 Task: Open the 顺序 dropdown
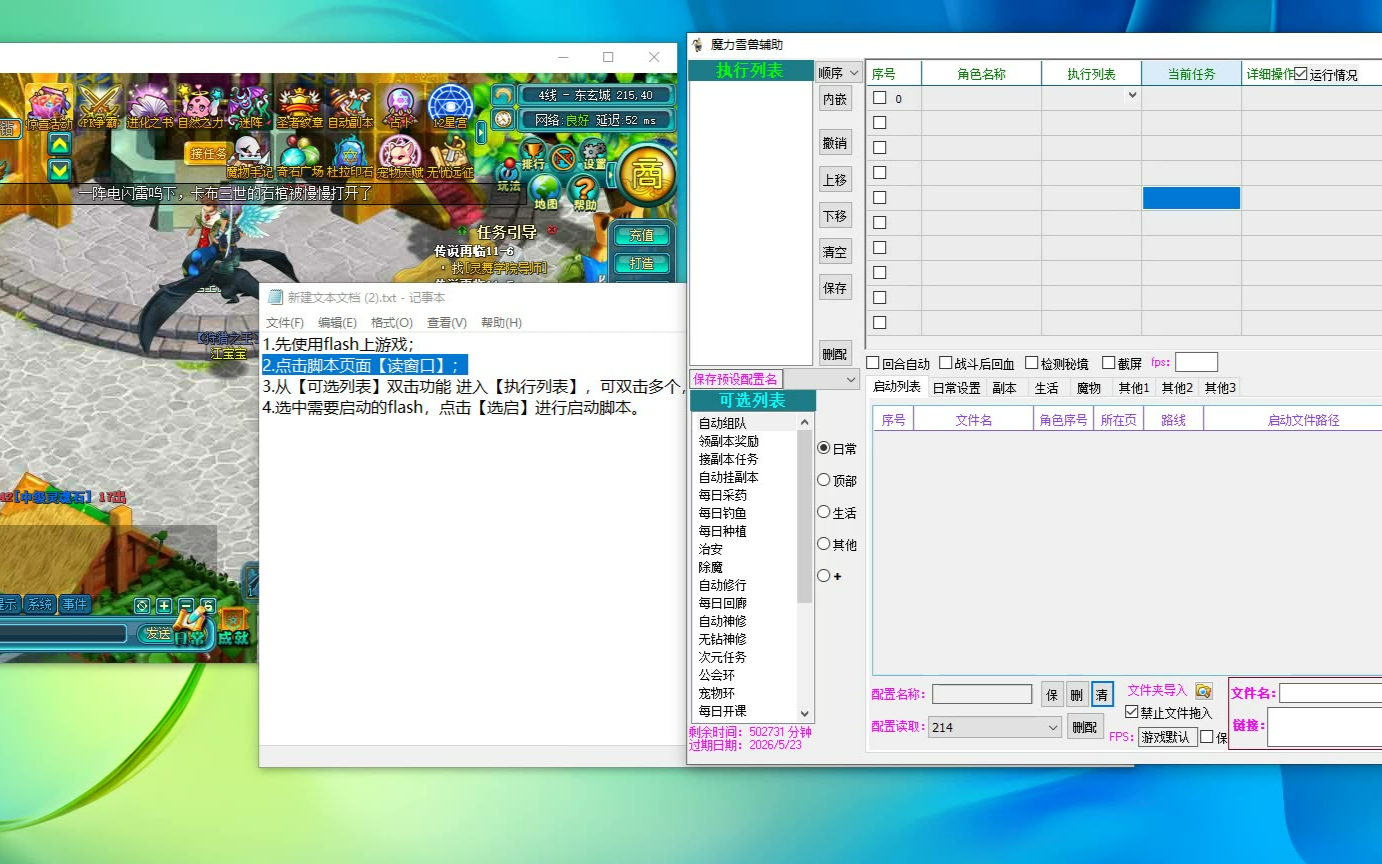point(839,72)
